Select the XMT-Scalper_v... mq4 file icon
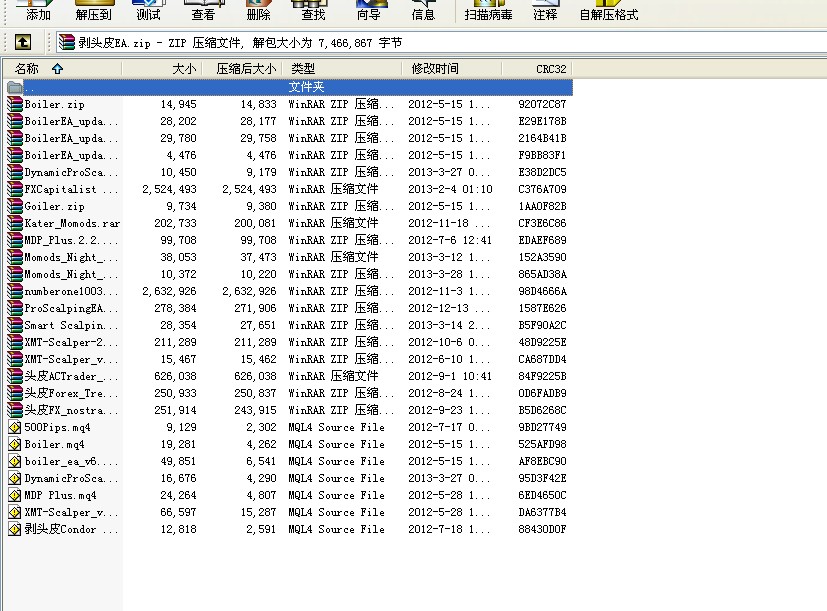The width and height of the screenshot is (827, 611). (15, 512)
